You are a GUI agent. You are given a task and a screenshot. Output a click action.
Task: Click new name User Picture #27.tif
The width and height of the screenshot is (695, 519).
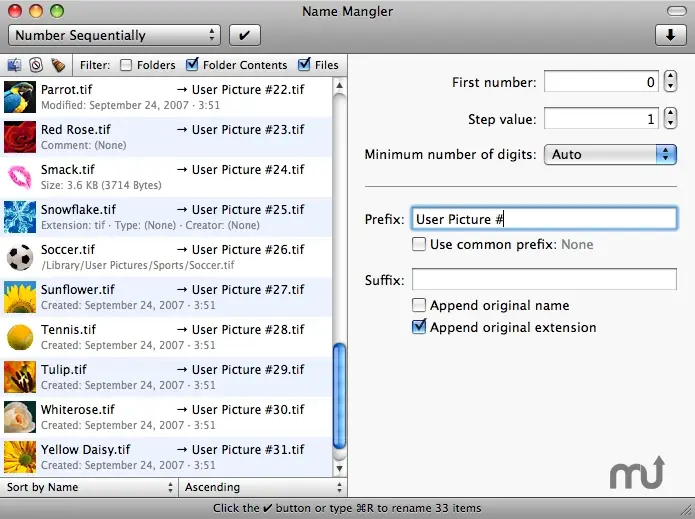248,289
